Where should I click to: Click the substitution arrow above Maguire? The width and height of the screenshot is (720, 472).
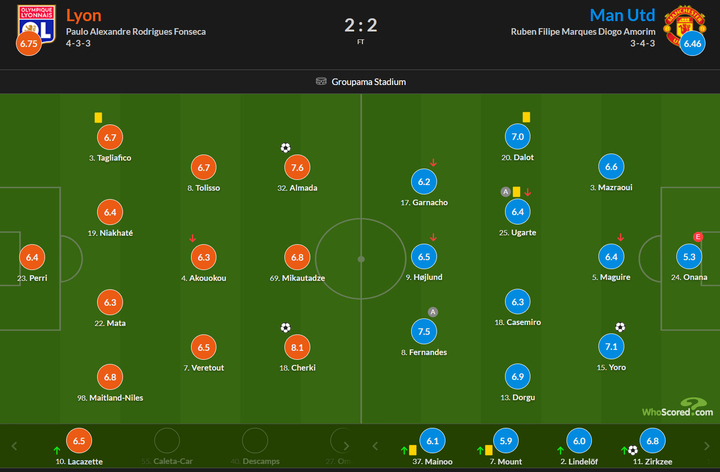621,237
